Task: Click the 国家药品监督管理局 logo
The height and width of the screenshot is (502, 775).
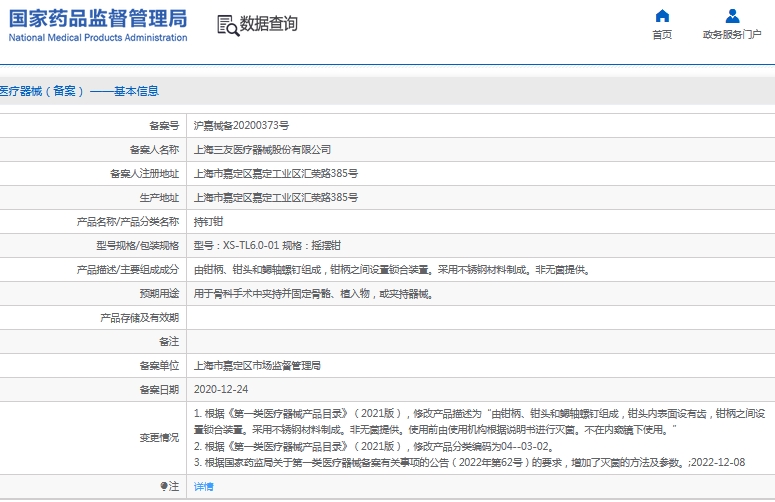Action: [98, 18]
